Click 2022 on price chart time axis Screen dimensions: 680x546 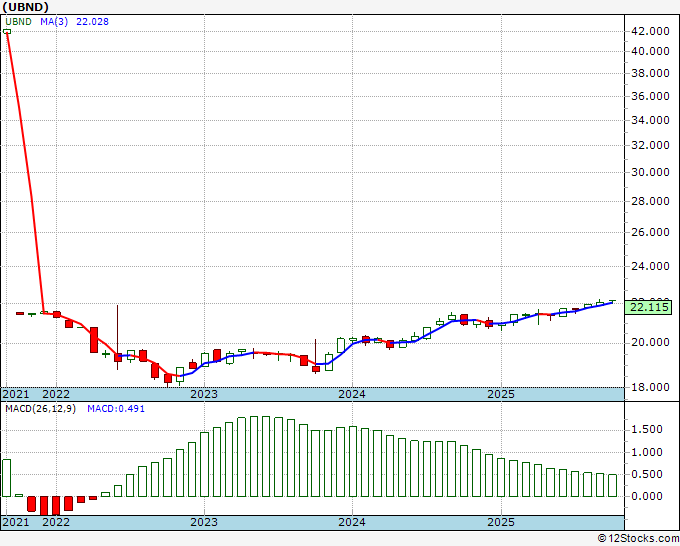56,394
